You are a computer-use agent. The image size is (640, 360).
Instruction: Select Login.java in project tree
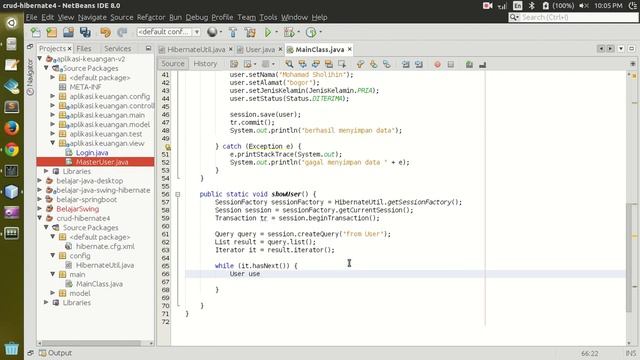[92, 153]
